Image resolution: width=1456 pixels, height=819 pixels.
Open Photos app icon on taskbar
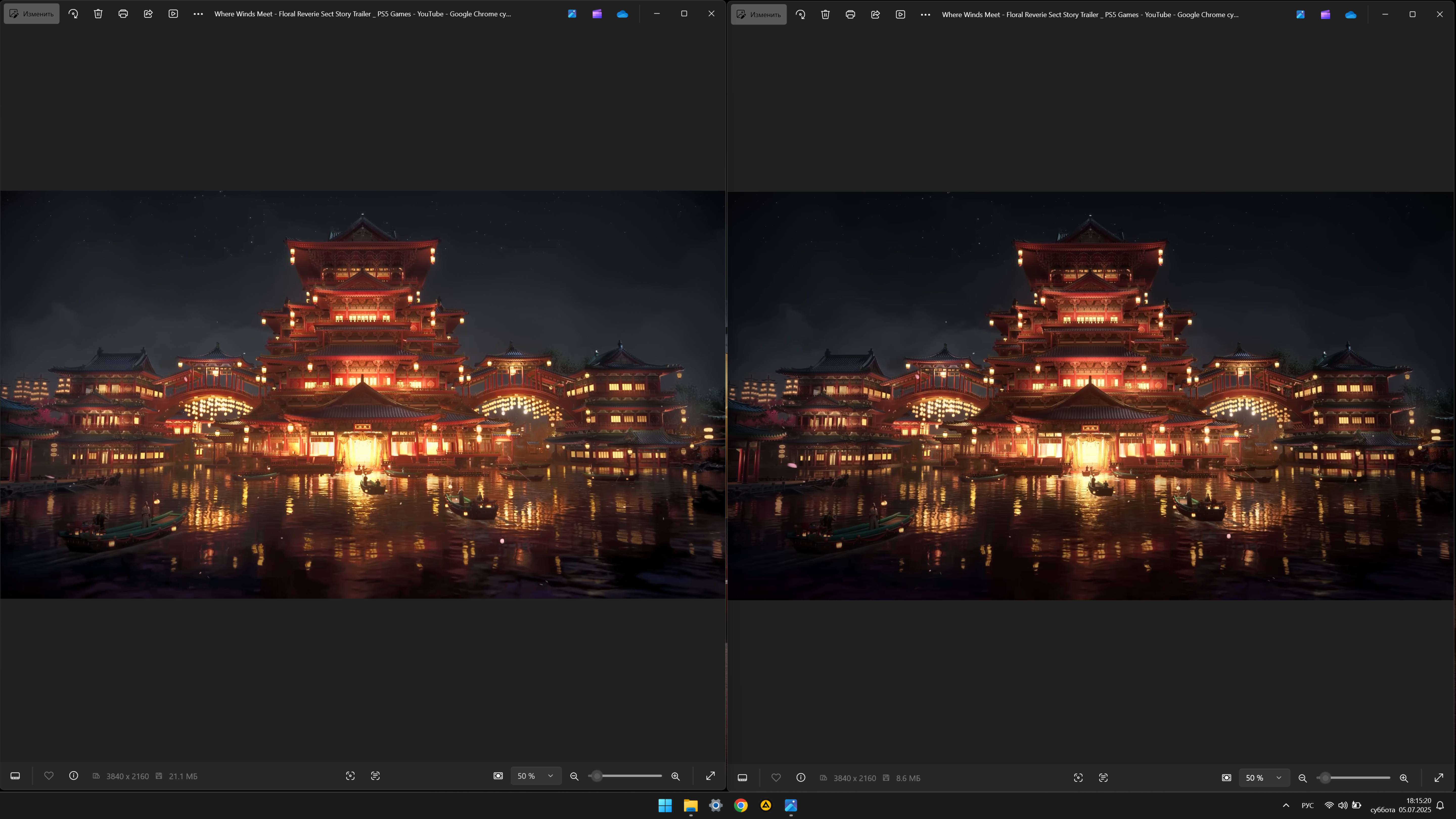tap(791, 805)
